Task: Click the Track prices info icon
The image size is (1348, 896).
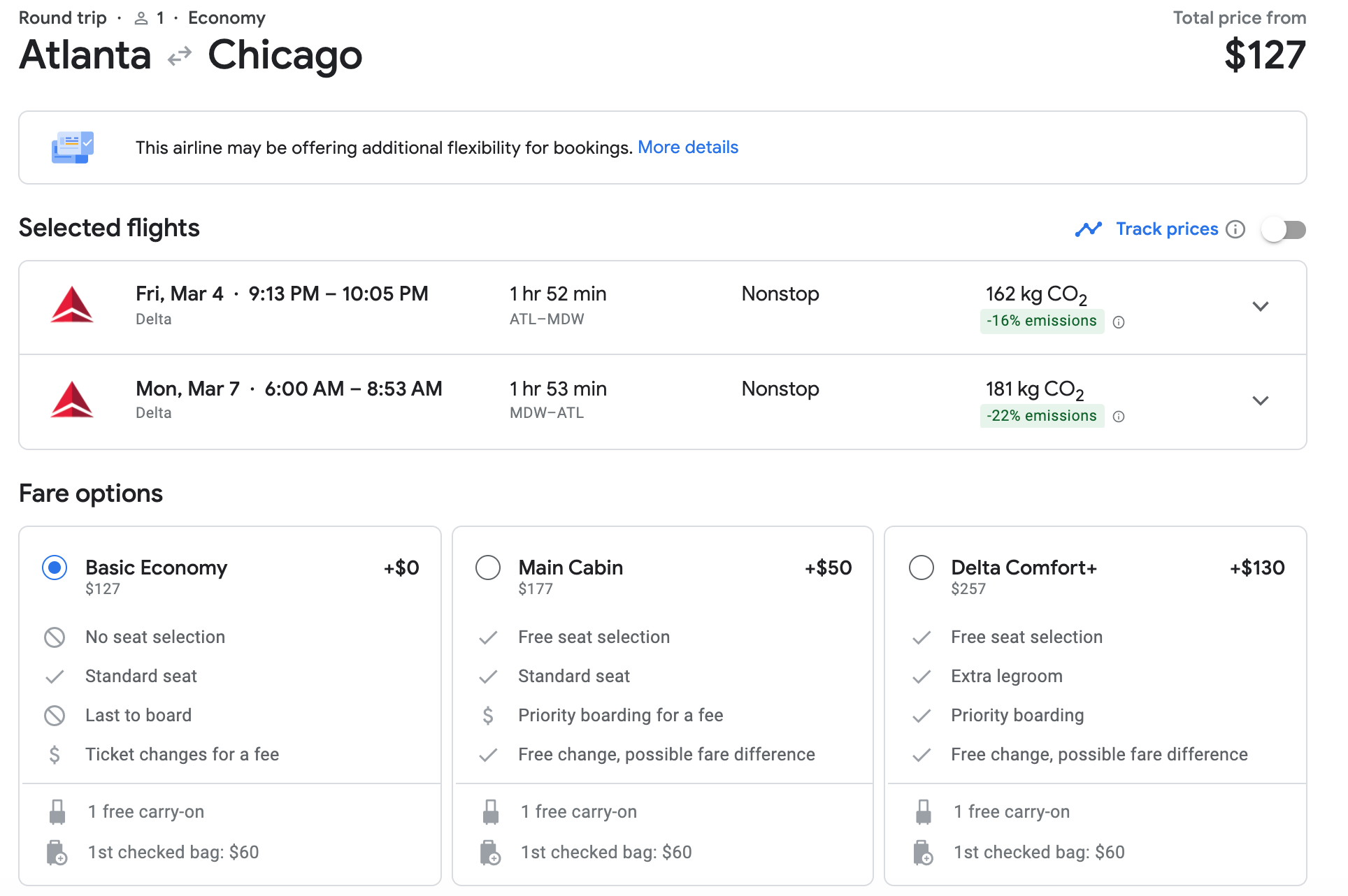Action: [1235, 229]
